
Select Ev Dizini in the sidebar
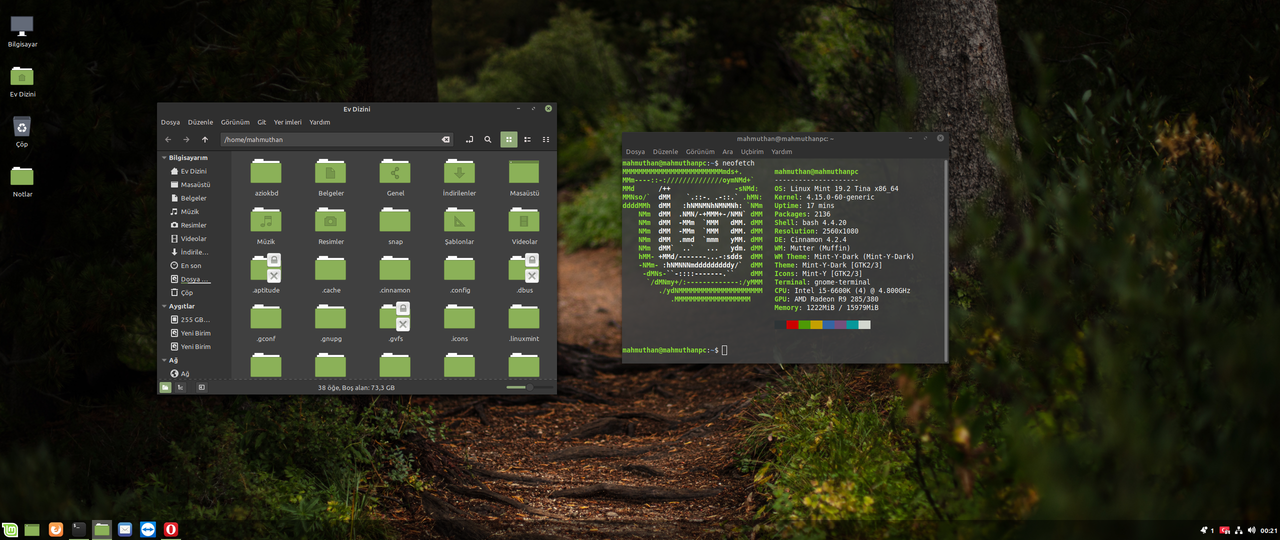tap(193, 171)
